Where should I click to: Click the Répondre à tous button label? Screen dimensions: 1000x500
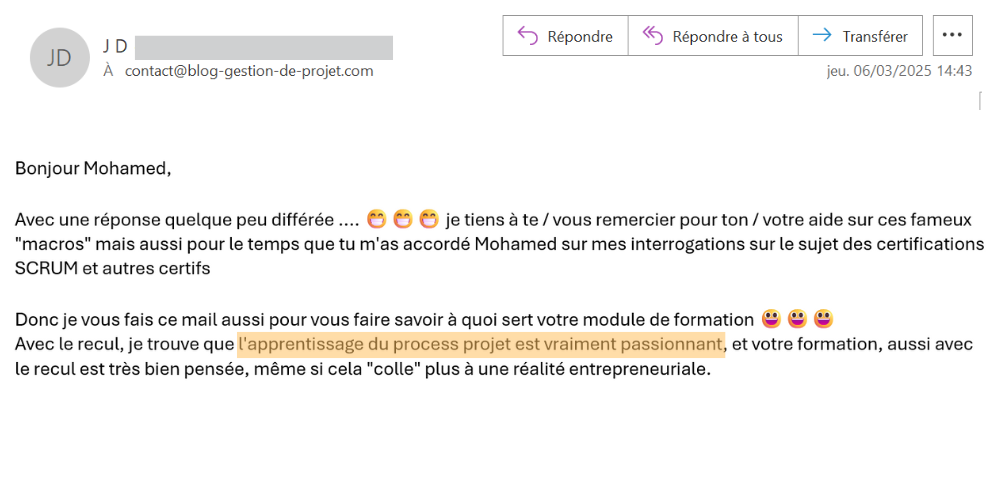[727, 36]
